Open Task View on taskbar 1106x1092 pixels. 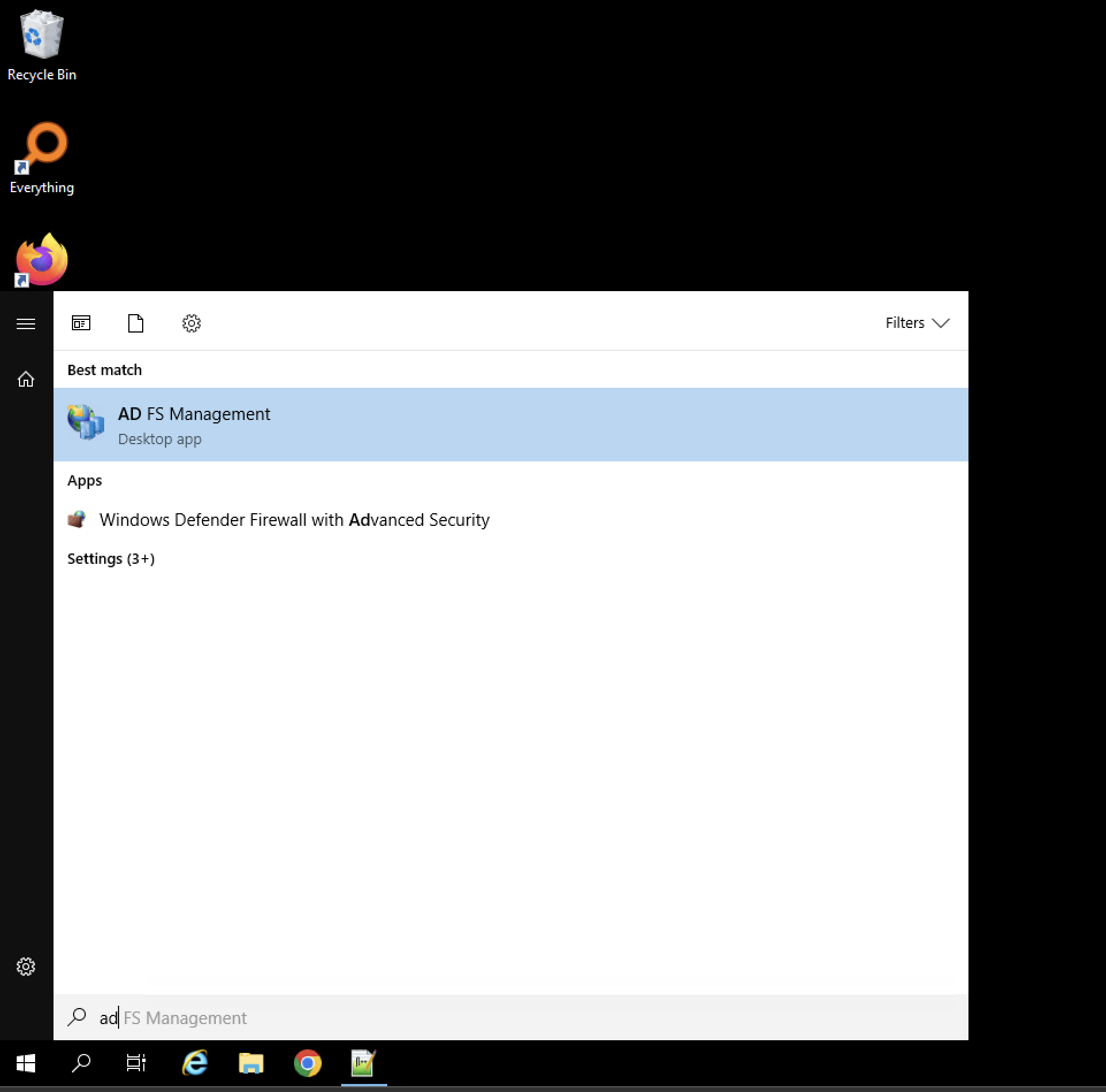pos(136,1063)
